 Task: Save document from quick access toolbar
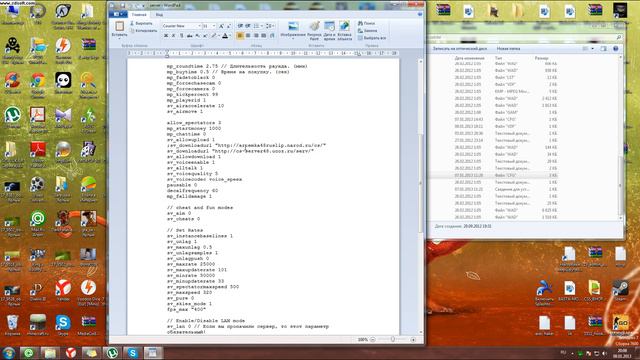[122, 5]
